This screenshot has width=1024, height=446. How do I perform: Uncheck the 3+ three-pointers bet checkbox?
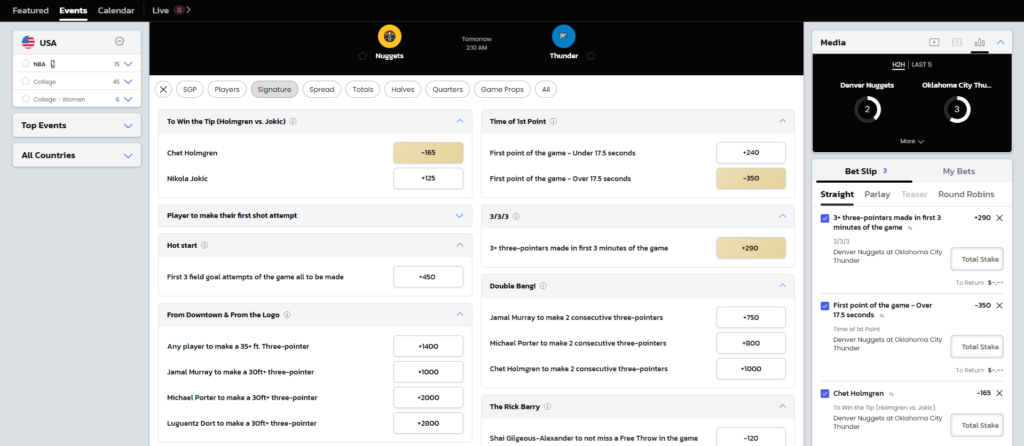tap(825, 218)
